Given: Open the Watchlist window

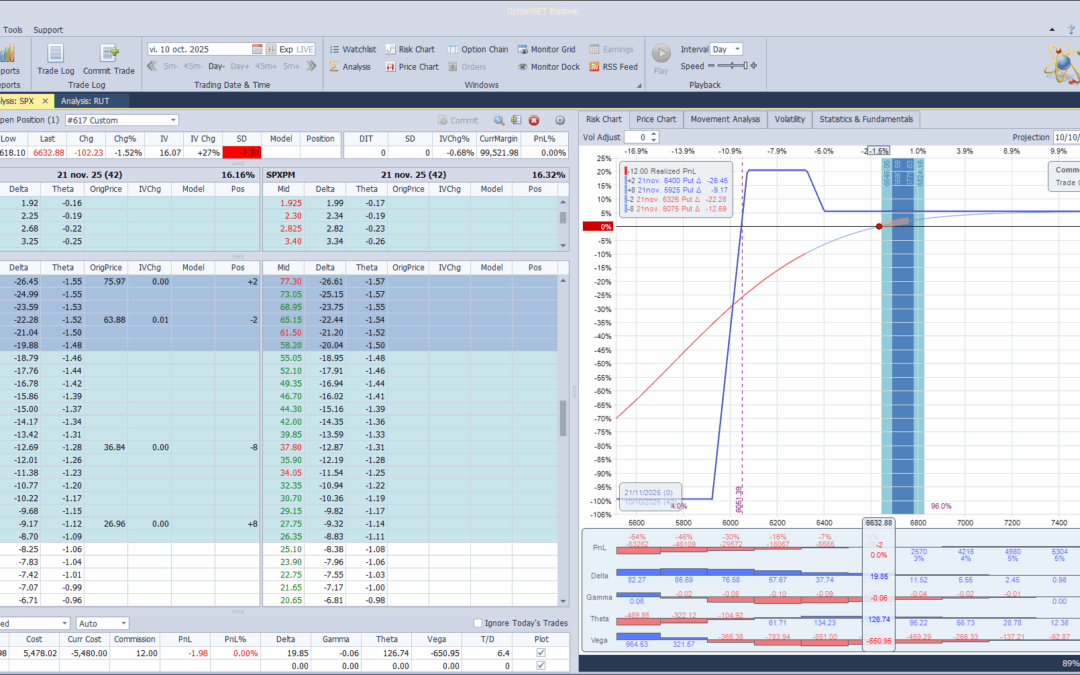Looking at the screenshot, I should click(x=351, y=49).
